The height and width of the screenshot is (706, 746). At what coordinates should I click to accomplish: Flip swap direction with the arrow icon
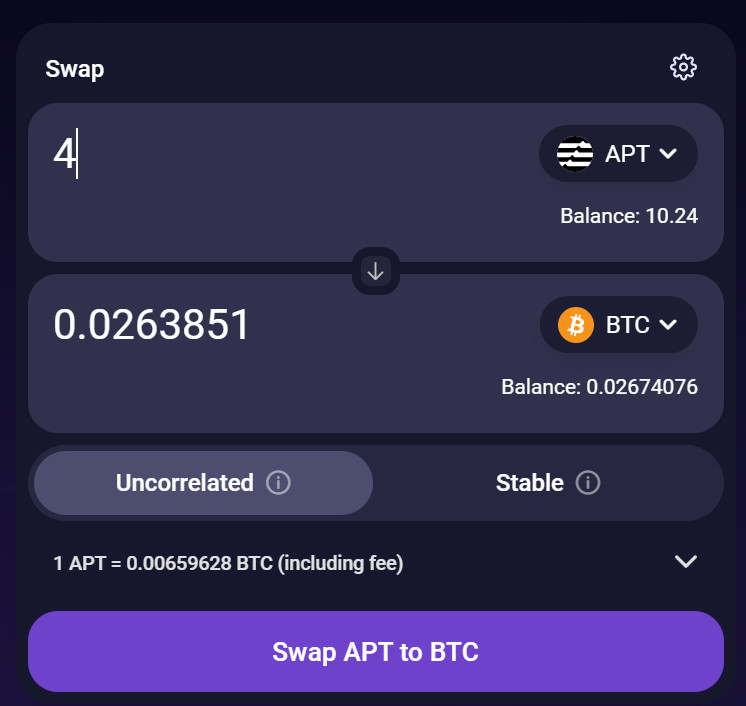376,271
